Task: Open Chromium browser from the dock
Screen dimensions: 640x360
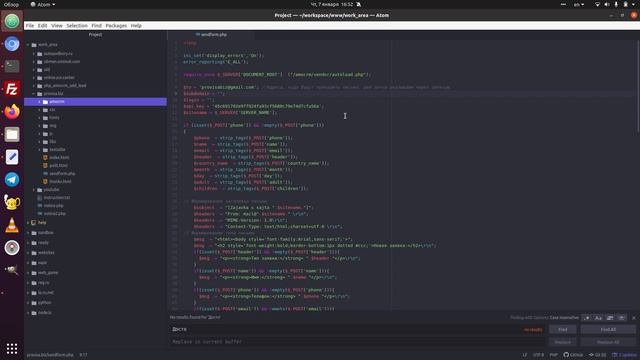Action: [12, 44]
